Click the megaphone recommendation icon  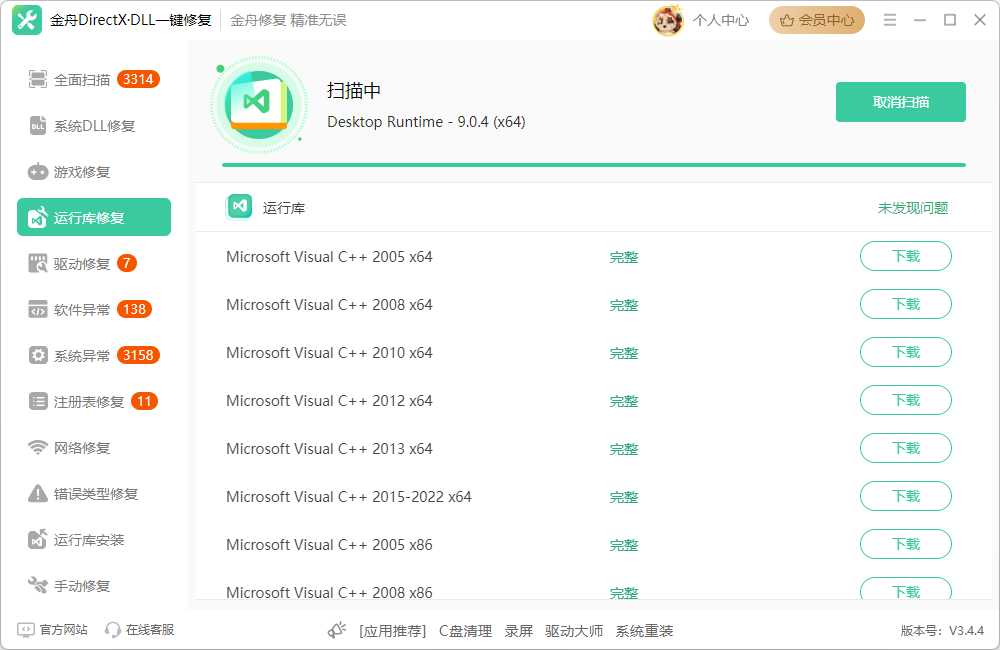click(337, 630)
